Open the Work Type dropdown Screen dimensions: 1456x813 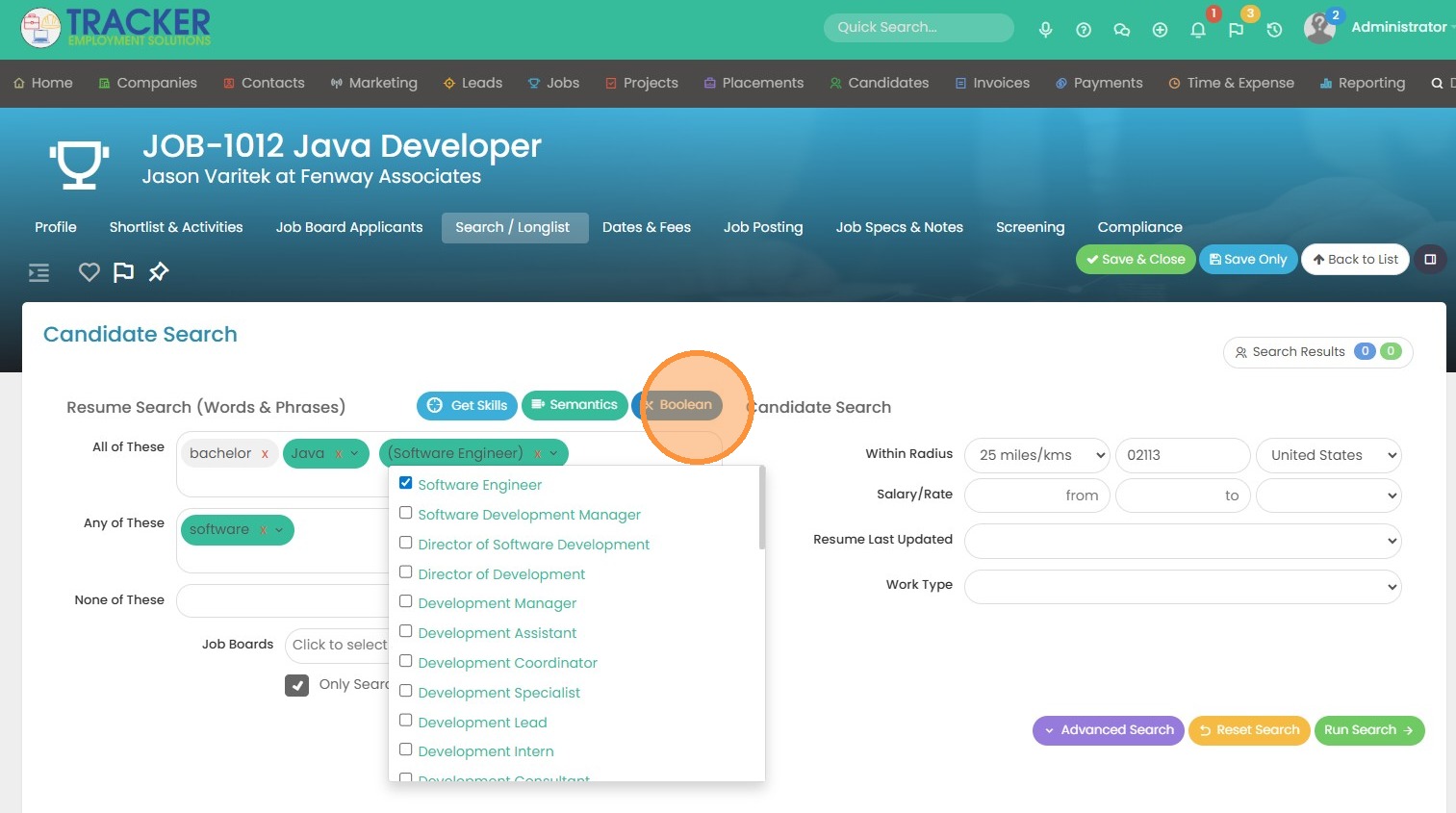pos(1182,587)
